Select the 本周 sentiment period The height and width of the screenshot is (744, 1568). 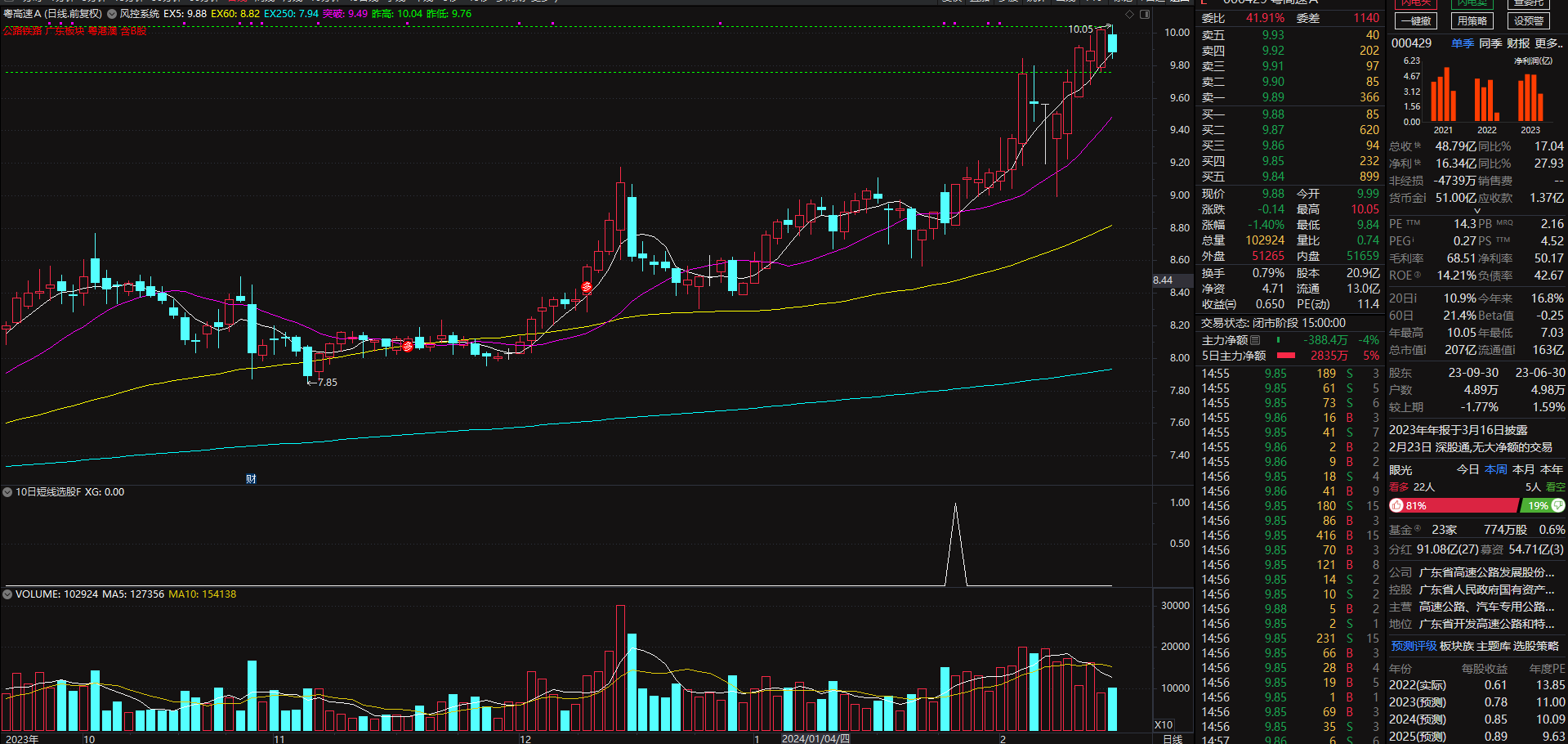tap(1496, 469)
